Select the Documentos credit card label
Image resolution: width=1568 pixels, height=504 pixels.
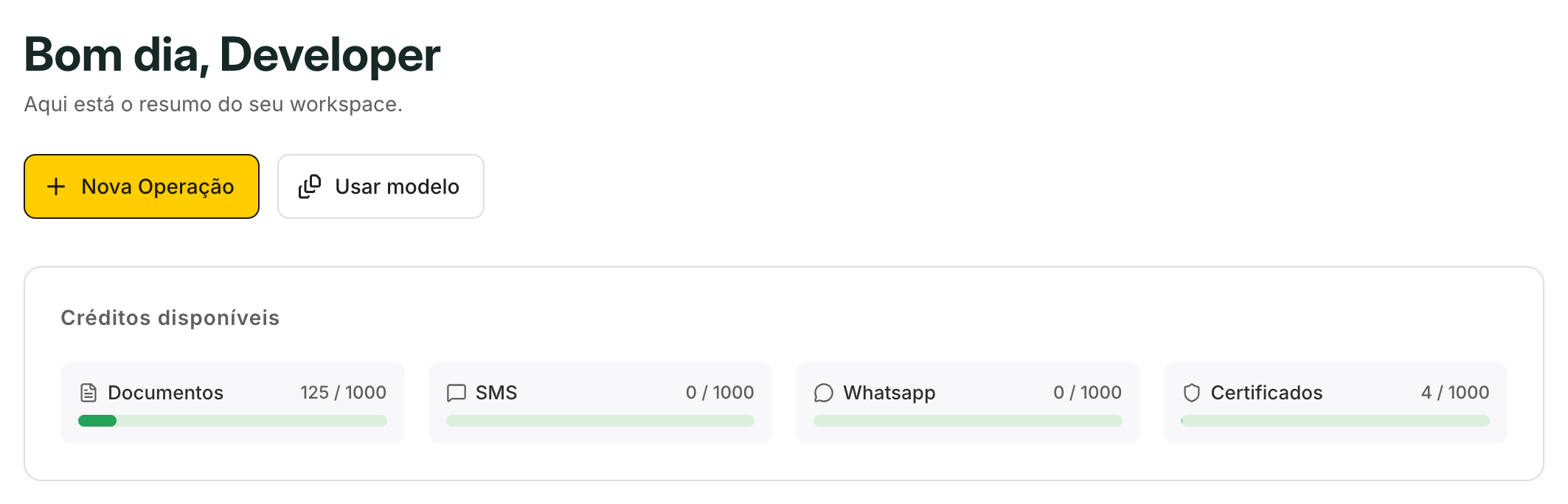click(165, 393)
